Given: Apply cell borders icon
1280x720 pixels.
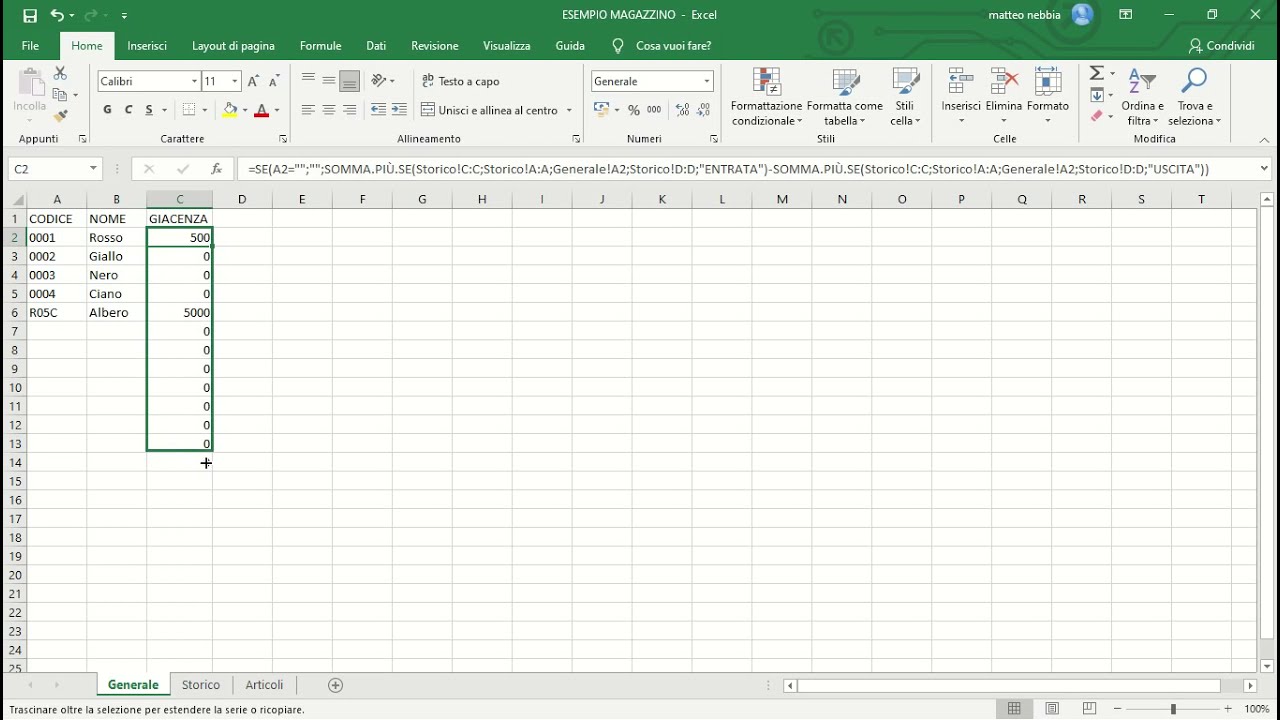Looking at the screenshot, I should [189, 110].
